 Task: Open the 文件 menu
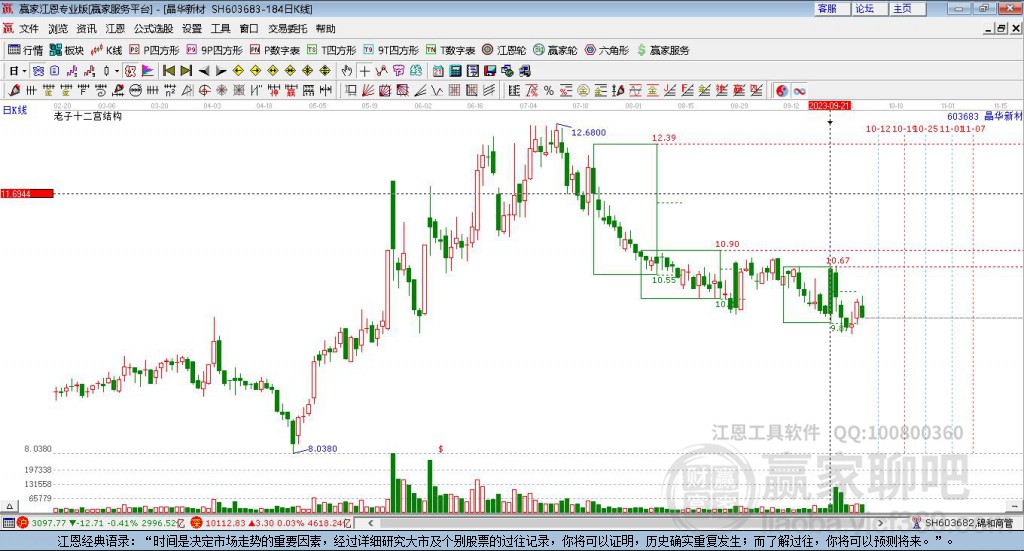(x=29, y=29)
